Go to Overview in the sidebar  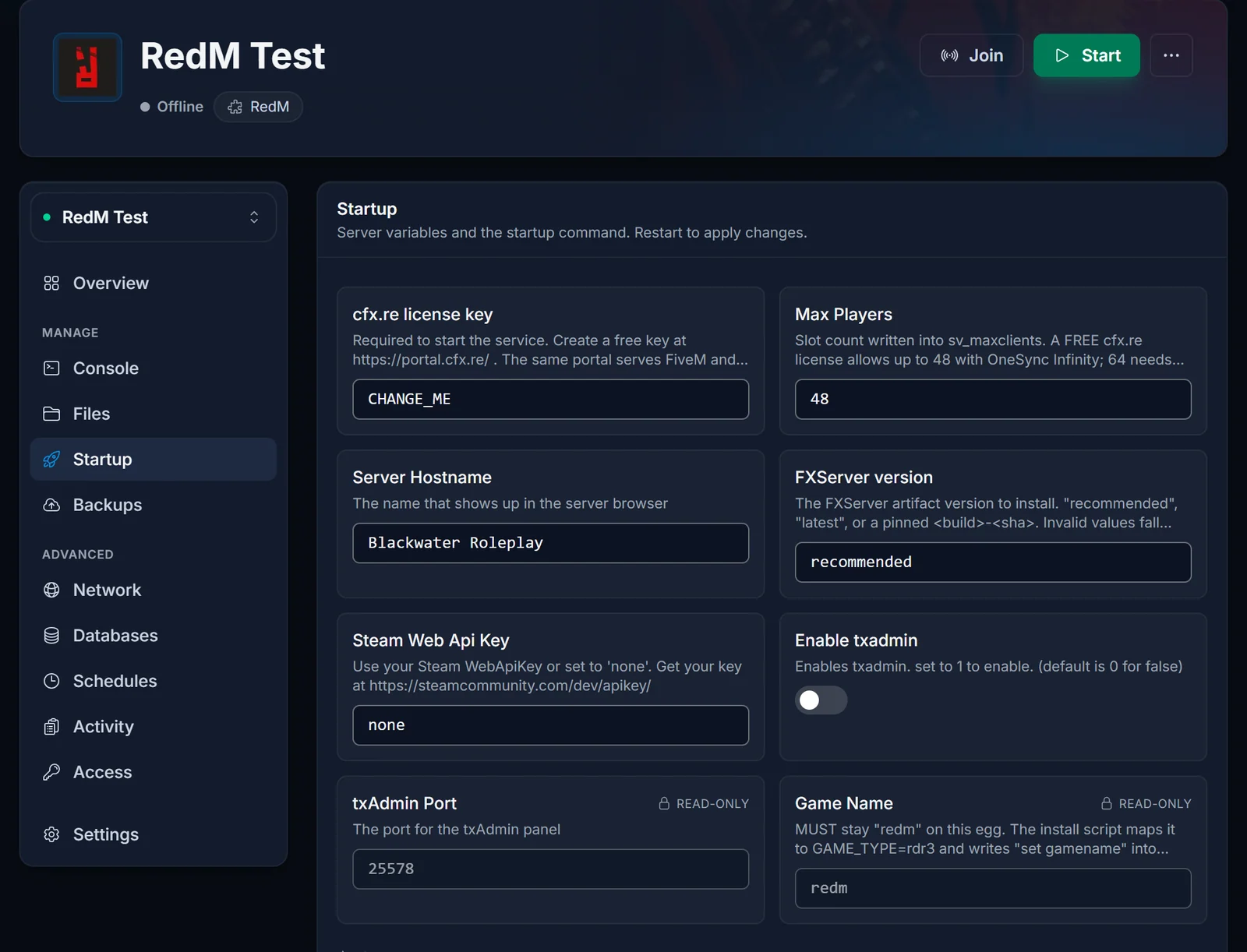point(154,284)
